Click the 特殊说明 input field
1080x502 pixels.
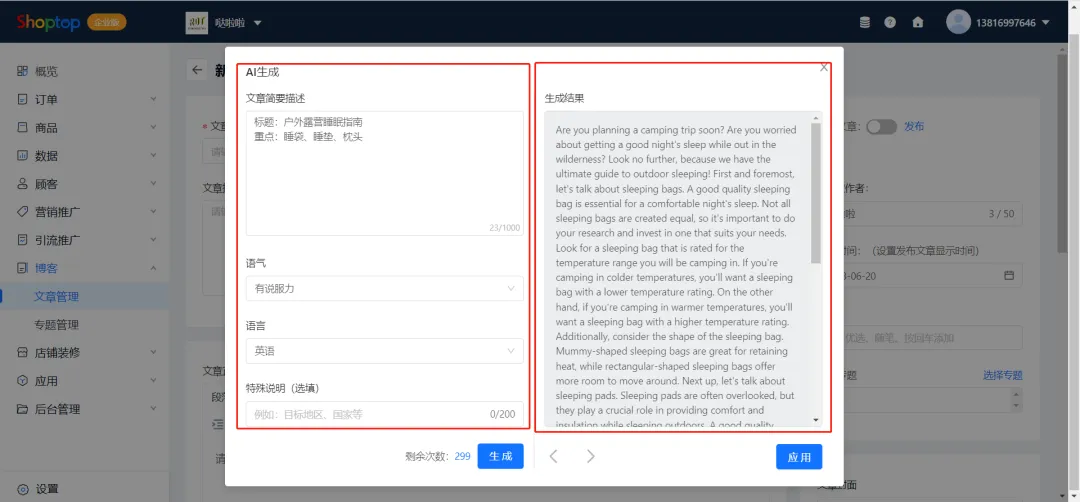[x=384, y=414]
